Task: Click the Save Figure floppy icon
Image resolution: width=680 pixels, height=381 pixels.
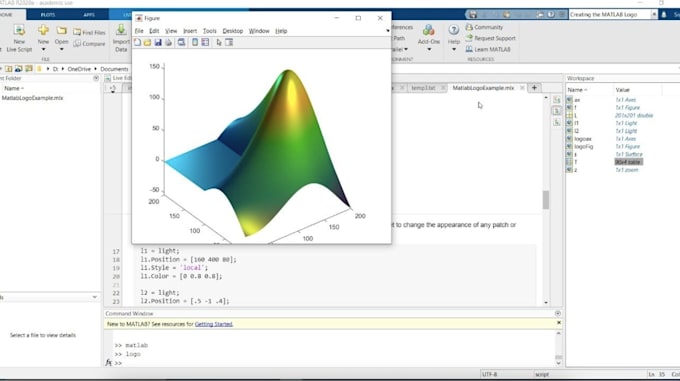Action: pos(158,42)
